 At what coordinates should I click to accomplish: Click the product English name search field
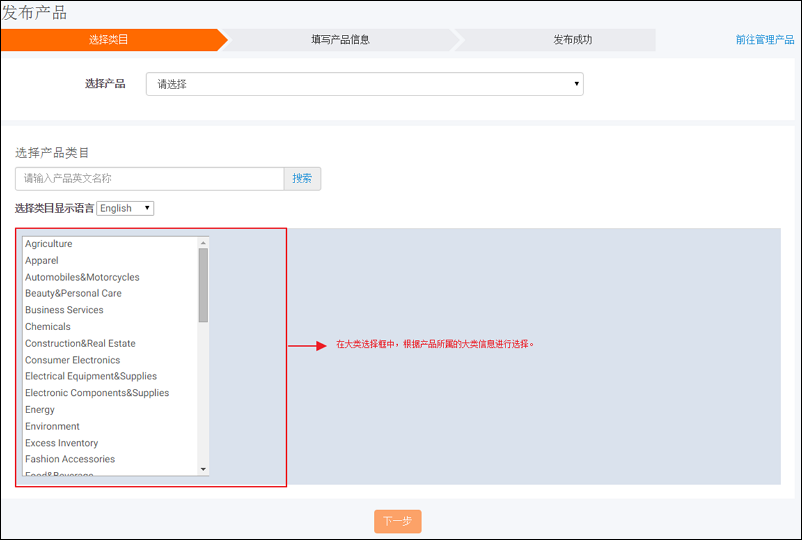[x=150, y=179]
